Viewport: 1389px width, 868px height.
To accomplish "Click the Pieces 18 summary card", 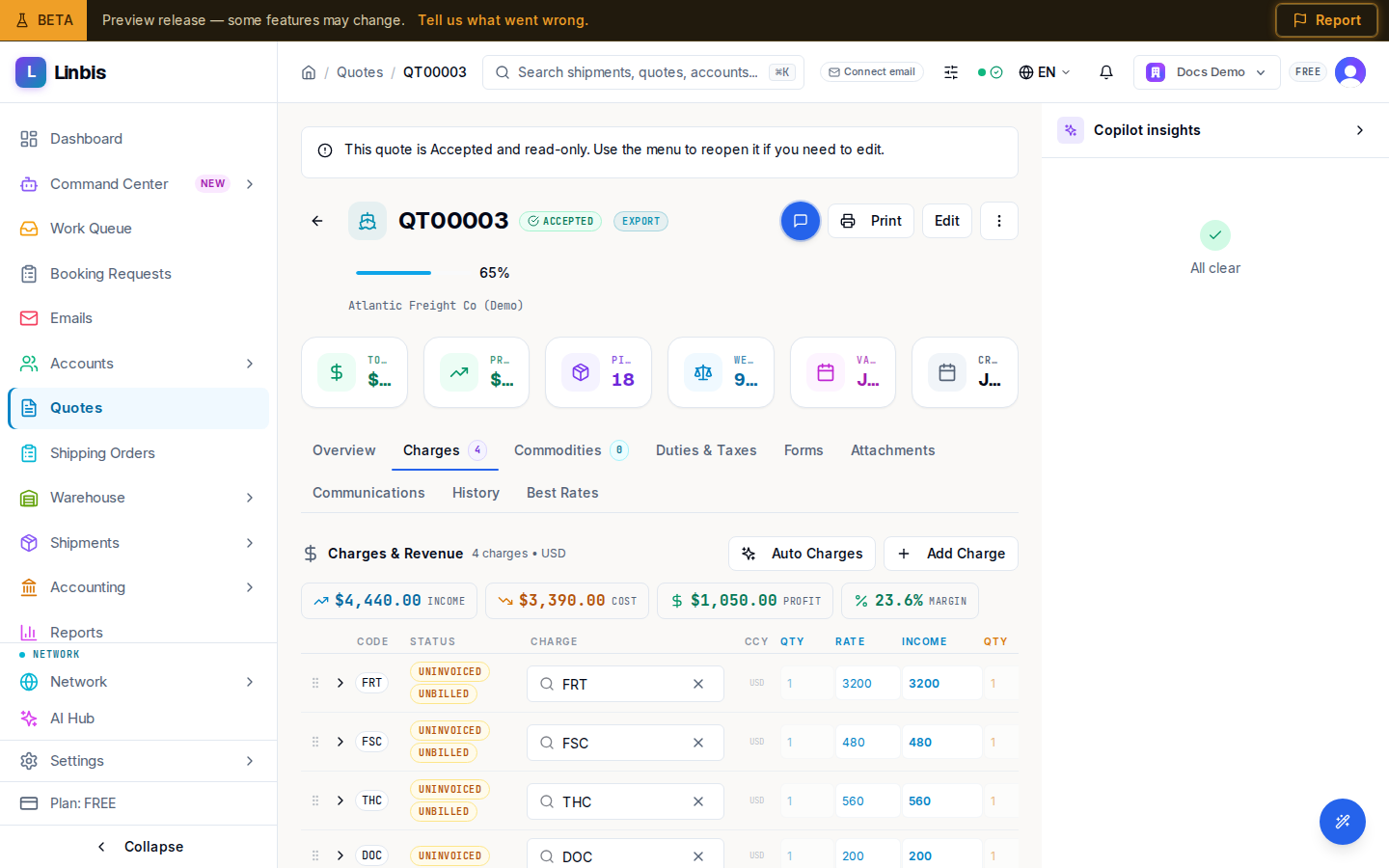I will (x=599, y=372).
